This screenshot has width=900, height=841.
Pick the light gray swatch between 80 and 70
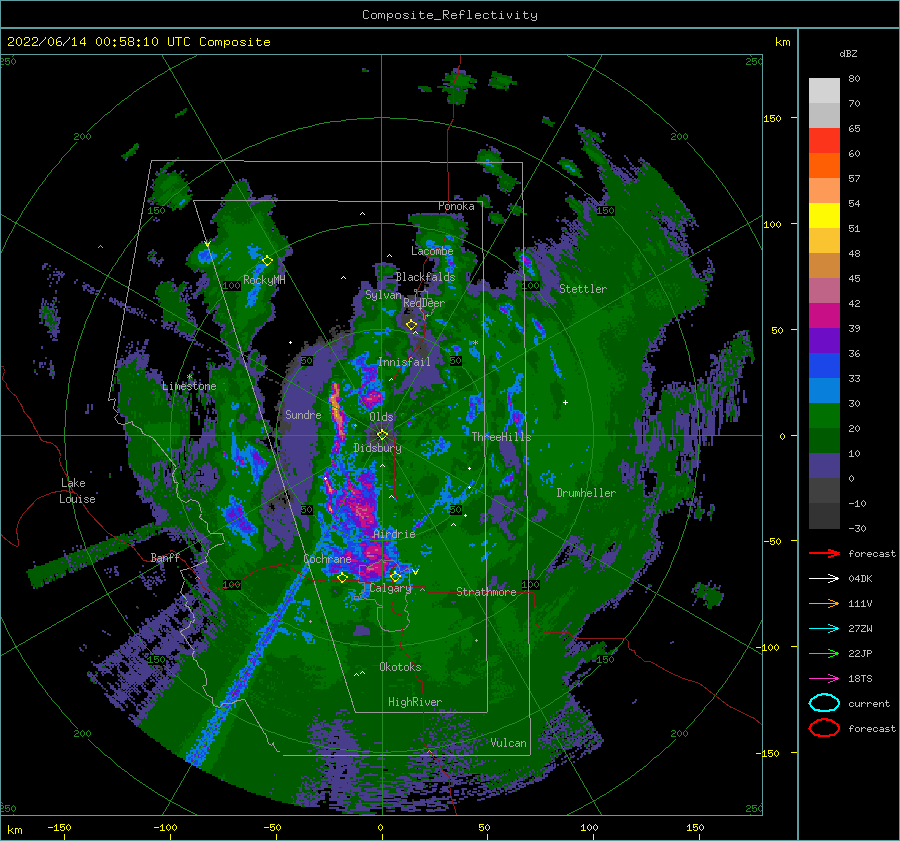click(x=824, y=91)
